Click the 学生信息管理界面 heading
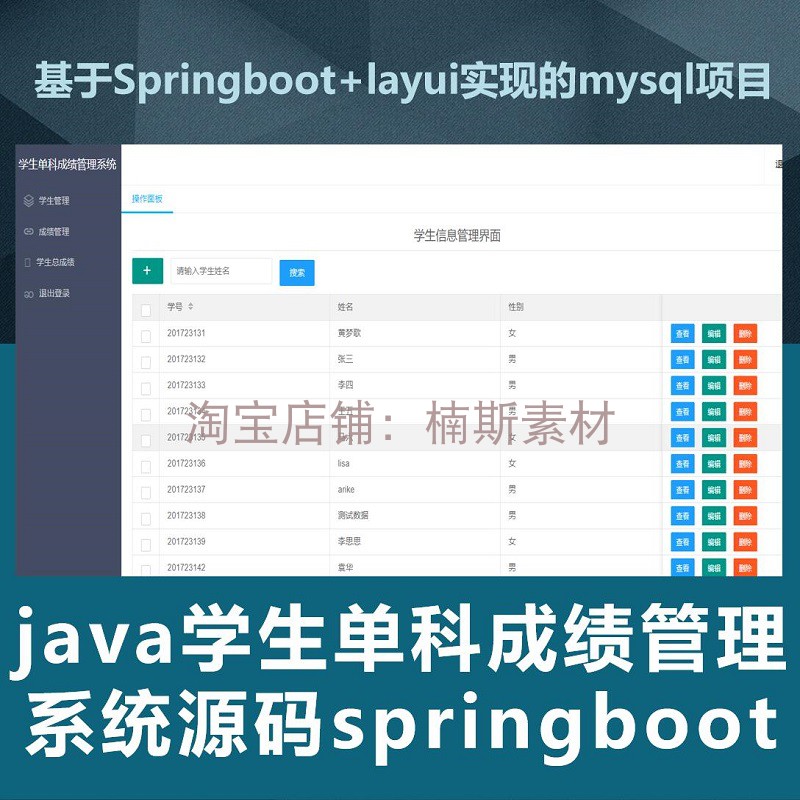Screen dimensions: 800x800 click(x=457, y=236)
